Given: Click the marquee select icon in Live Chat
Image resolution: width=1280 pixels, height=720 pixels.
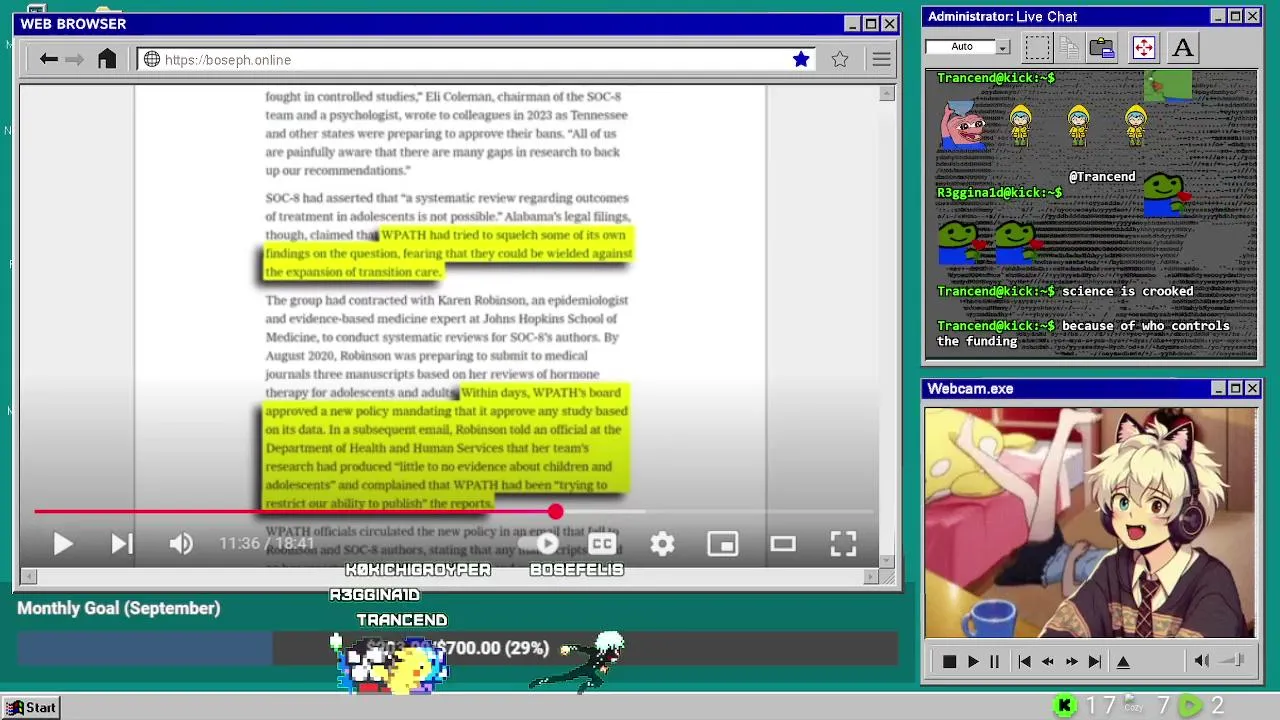Looking at the screenshot, I should [x=1038, y=47].
